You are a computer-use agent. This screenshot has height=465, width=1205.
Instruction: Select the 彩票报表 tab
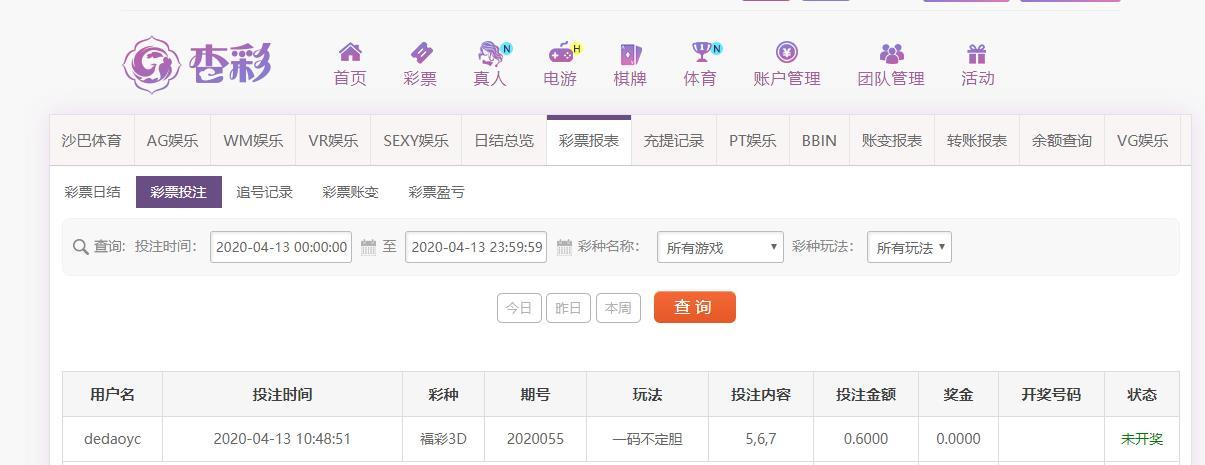(589, 141)
